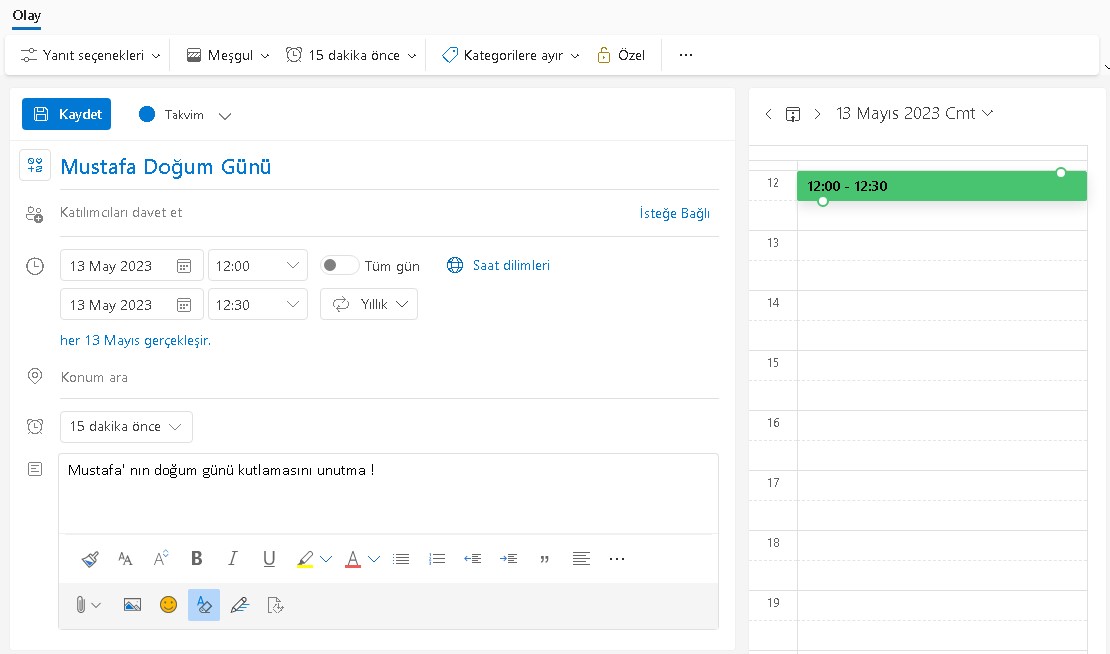Toggle the Özel privacy setting

point(621,55)
